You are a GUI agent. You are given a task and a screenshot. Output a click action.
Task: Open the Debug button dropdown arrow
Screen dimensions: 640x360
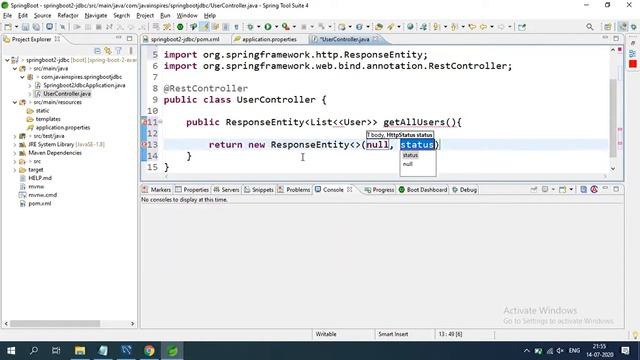pyautogui.click(x=258, y=27)
